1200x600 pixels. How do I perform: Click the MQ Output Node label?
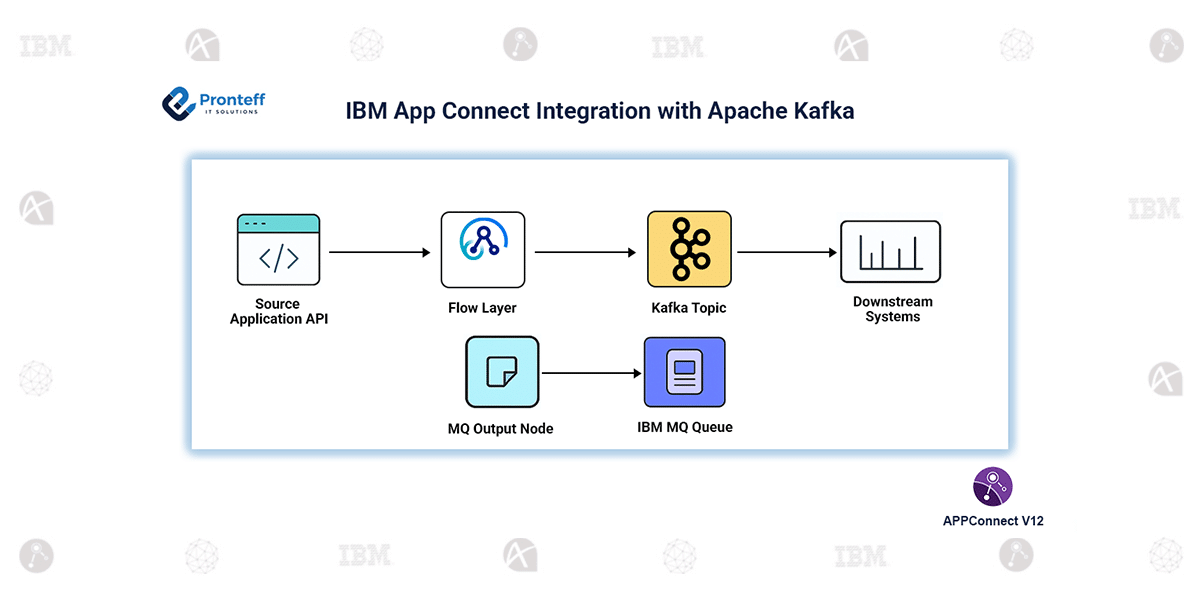point(501,428)
